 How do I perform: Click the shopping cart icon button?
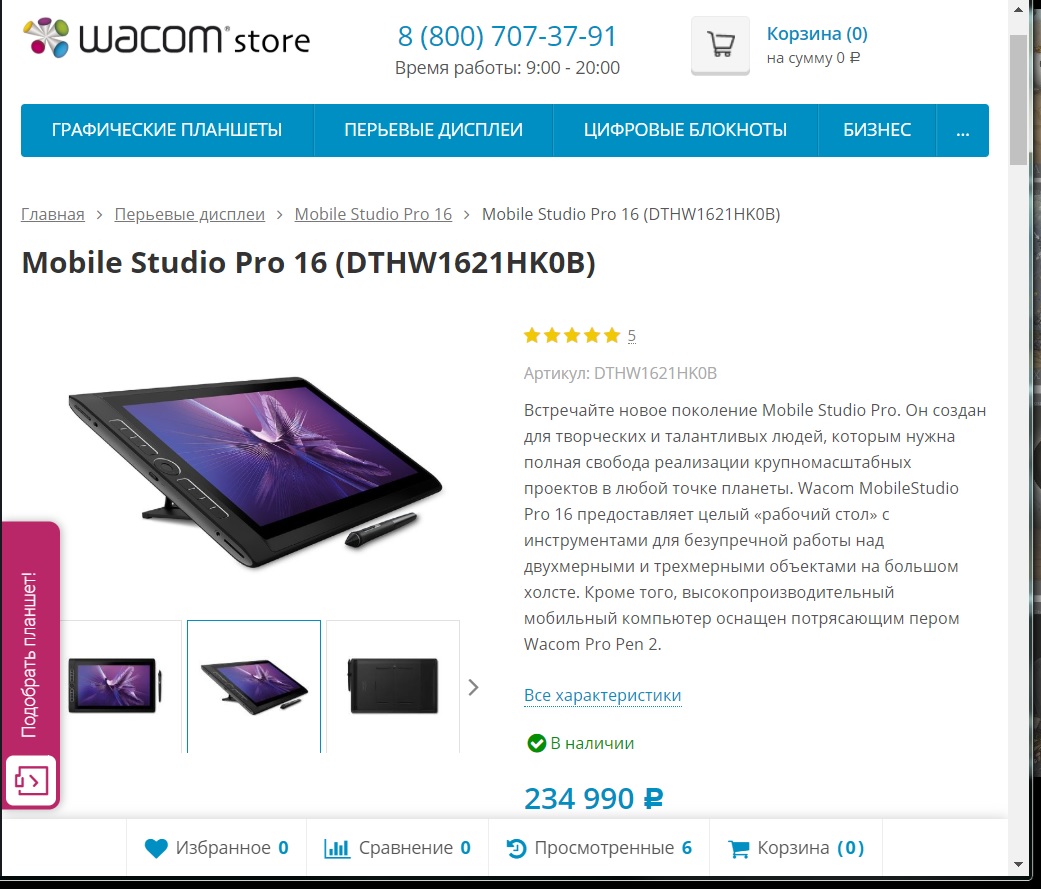click(720, 45)
